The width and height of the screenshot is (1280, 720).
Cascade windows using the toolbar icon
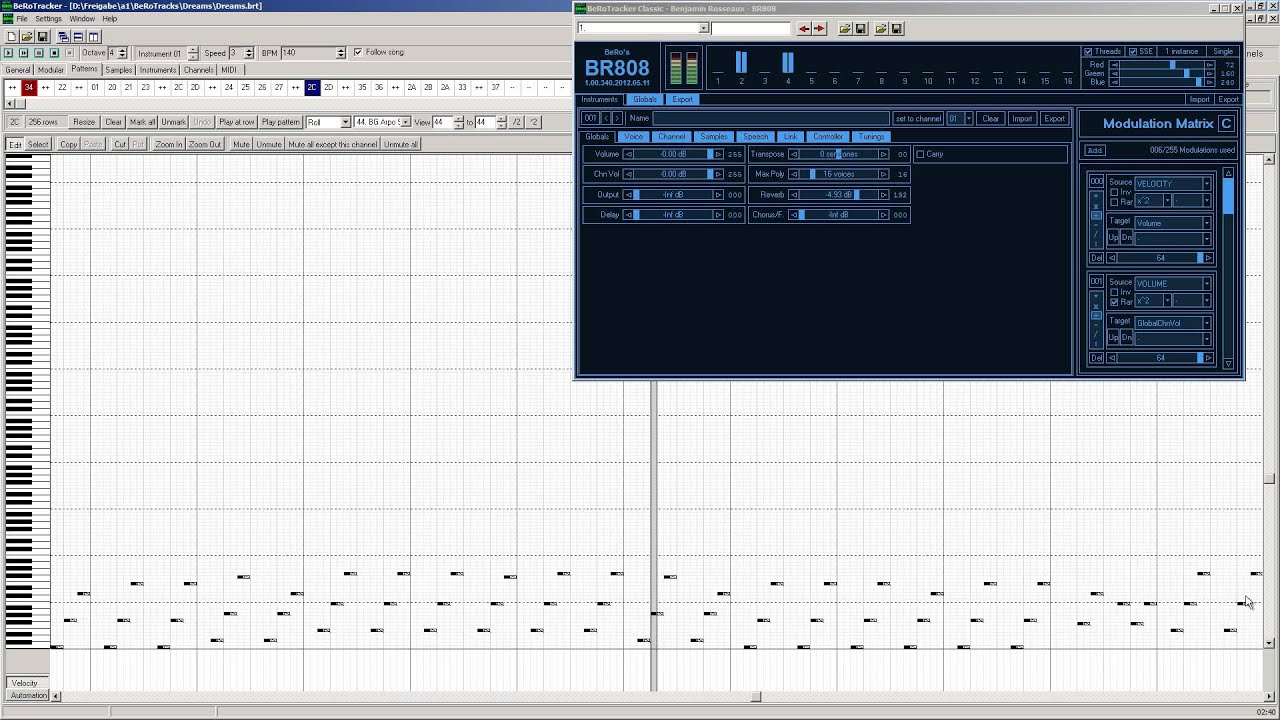pos(63,37)
